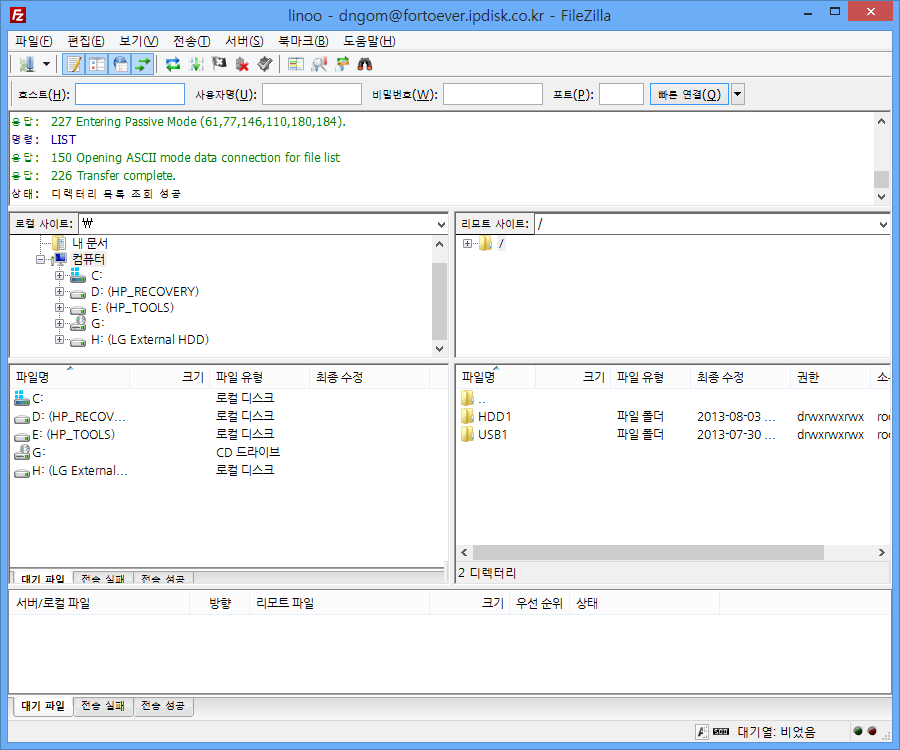
Task: Click the remote file list horizontal scrollbar
Action: click(648, 552)
